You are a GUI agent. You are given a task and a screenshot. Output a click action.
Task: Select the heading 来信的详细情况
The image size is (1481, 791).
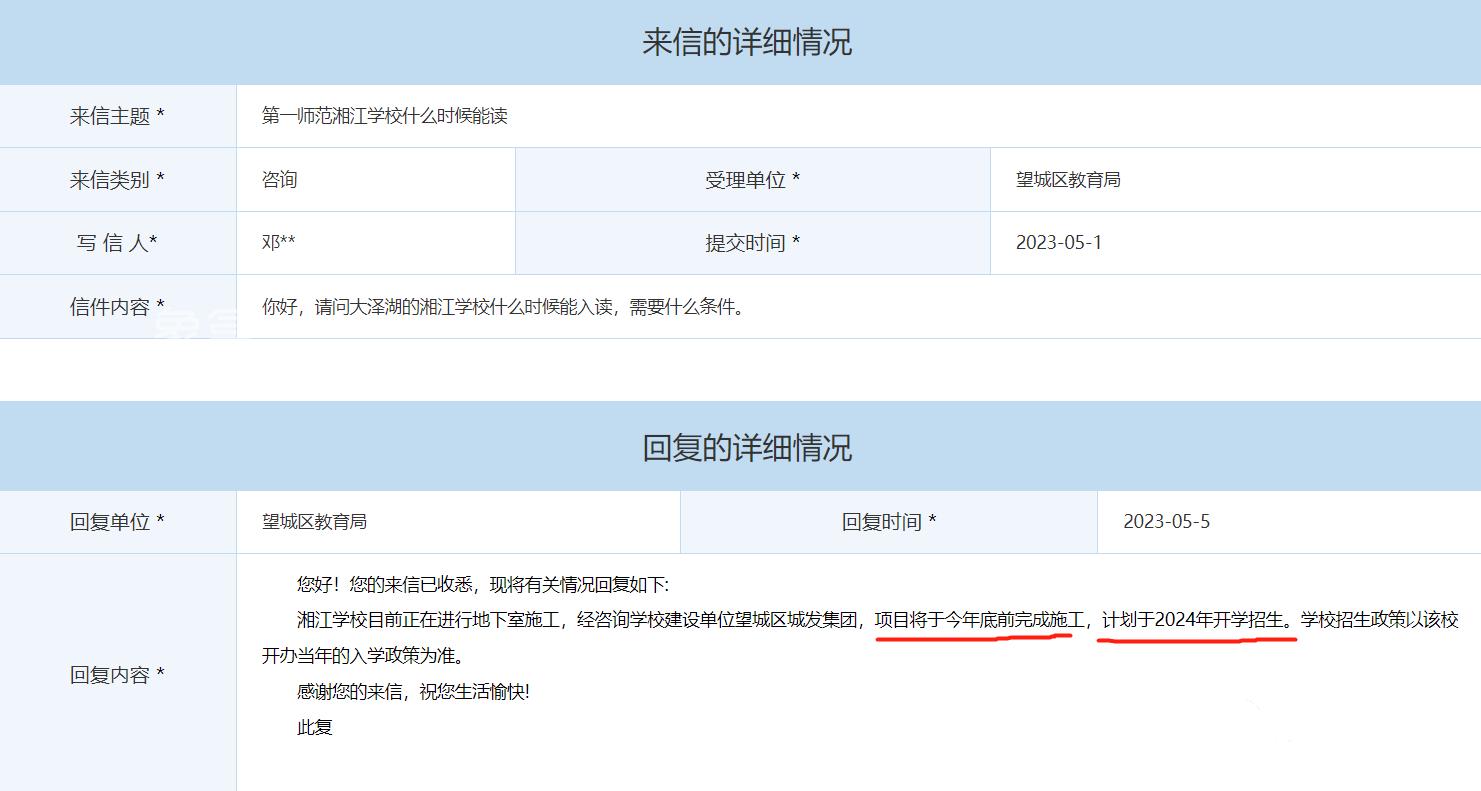pyautogui.click(x=746, y=42)
